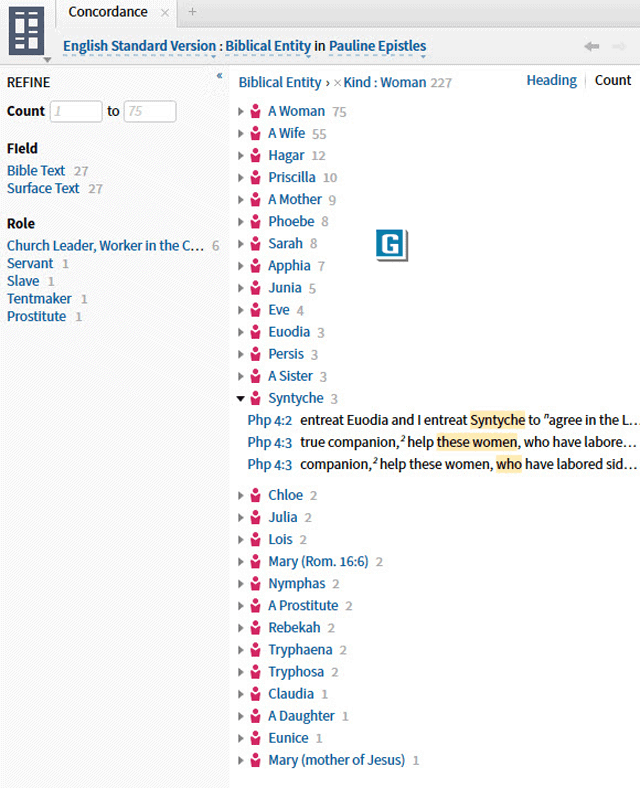Expand the A Woman entry
Screen dimensions: 640x788
[241, 112]
